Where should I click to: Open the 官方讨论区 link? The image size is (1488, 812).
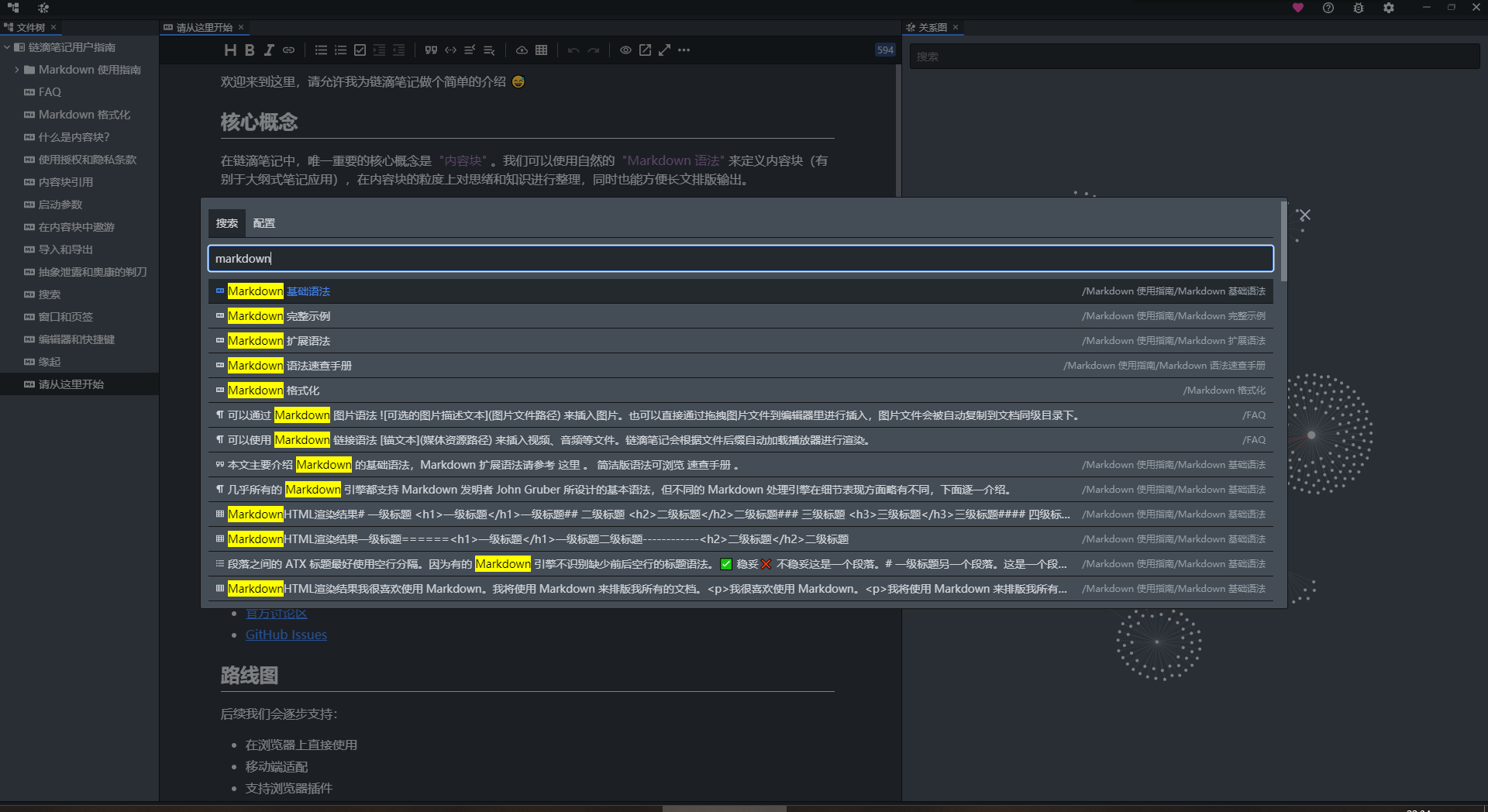pyautogui.click(x=276, y=614)
